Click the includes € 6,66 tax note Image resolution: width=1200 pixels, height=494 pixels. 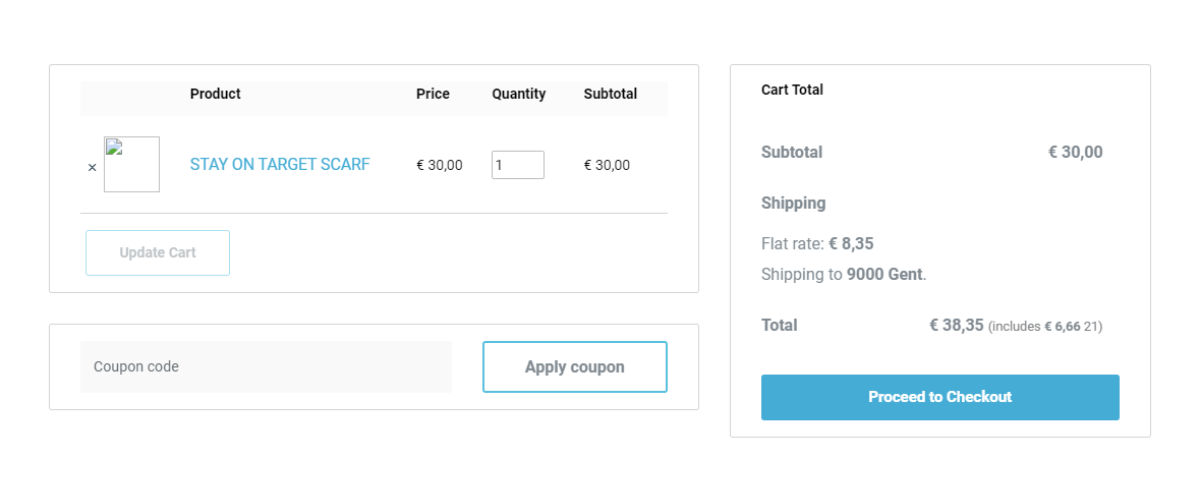(1045, 327)
